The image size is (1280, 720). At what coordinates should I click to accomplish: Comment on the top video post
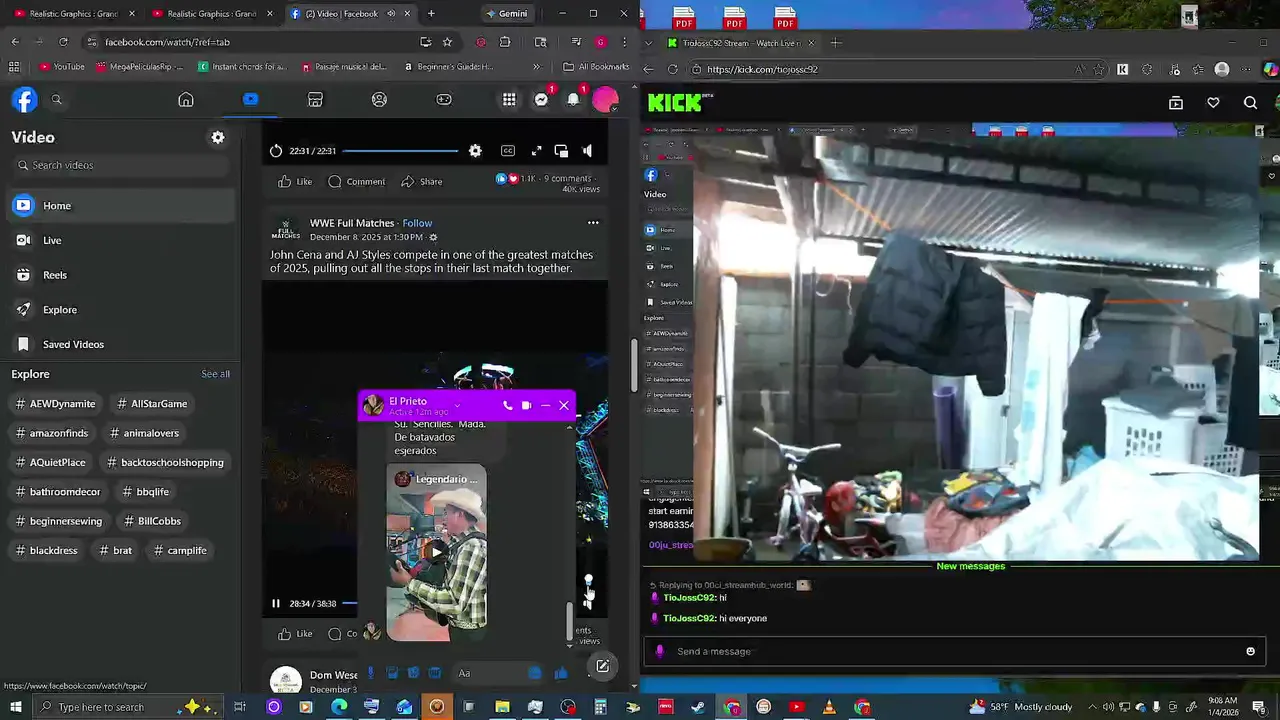(357, 181)
